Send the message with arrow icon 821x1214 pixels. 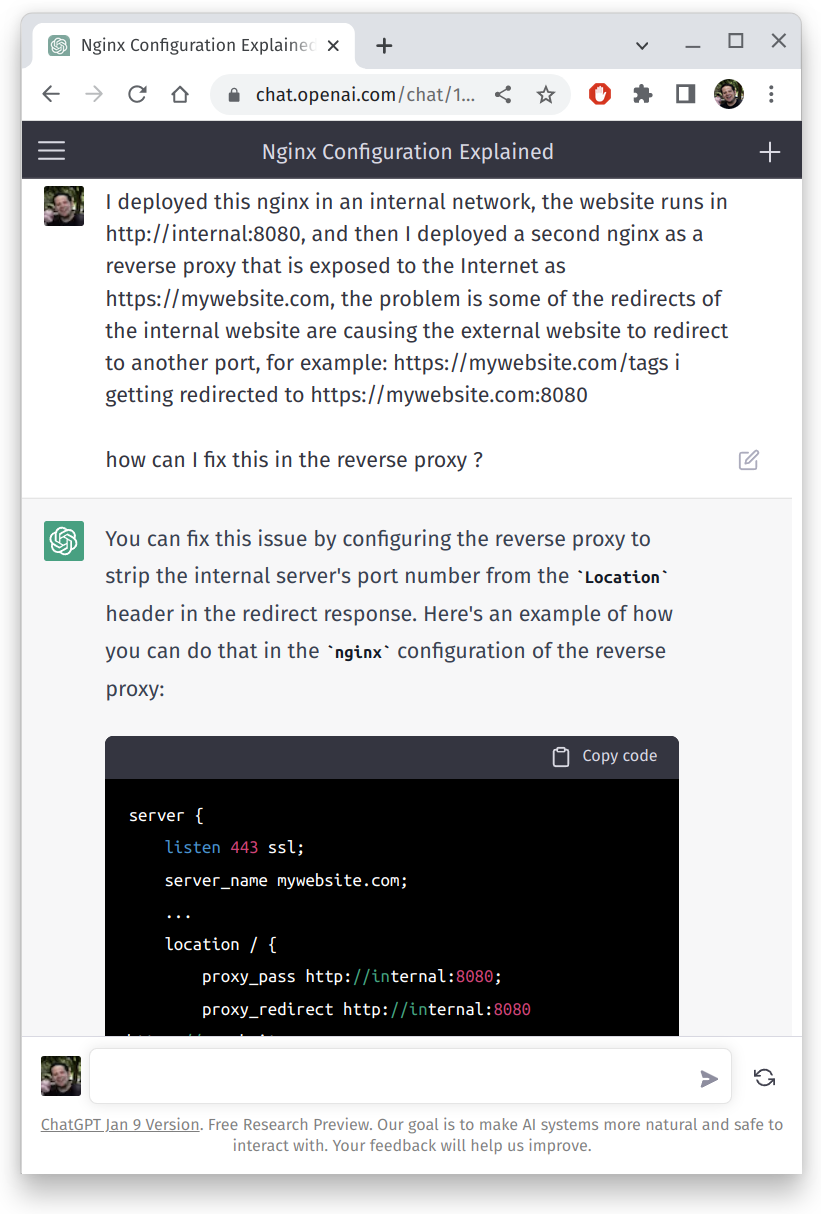click(708, 1078)
